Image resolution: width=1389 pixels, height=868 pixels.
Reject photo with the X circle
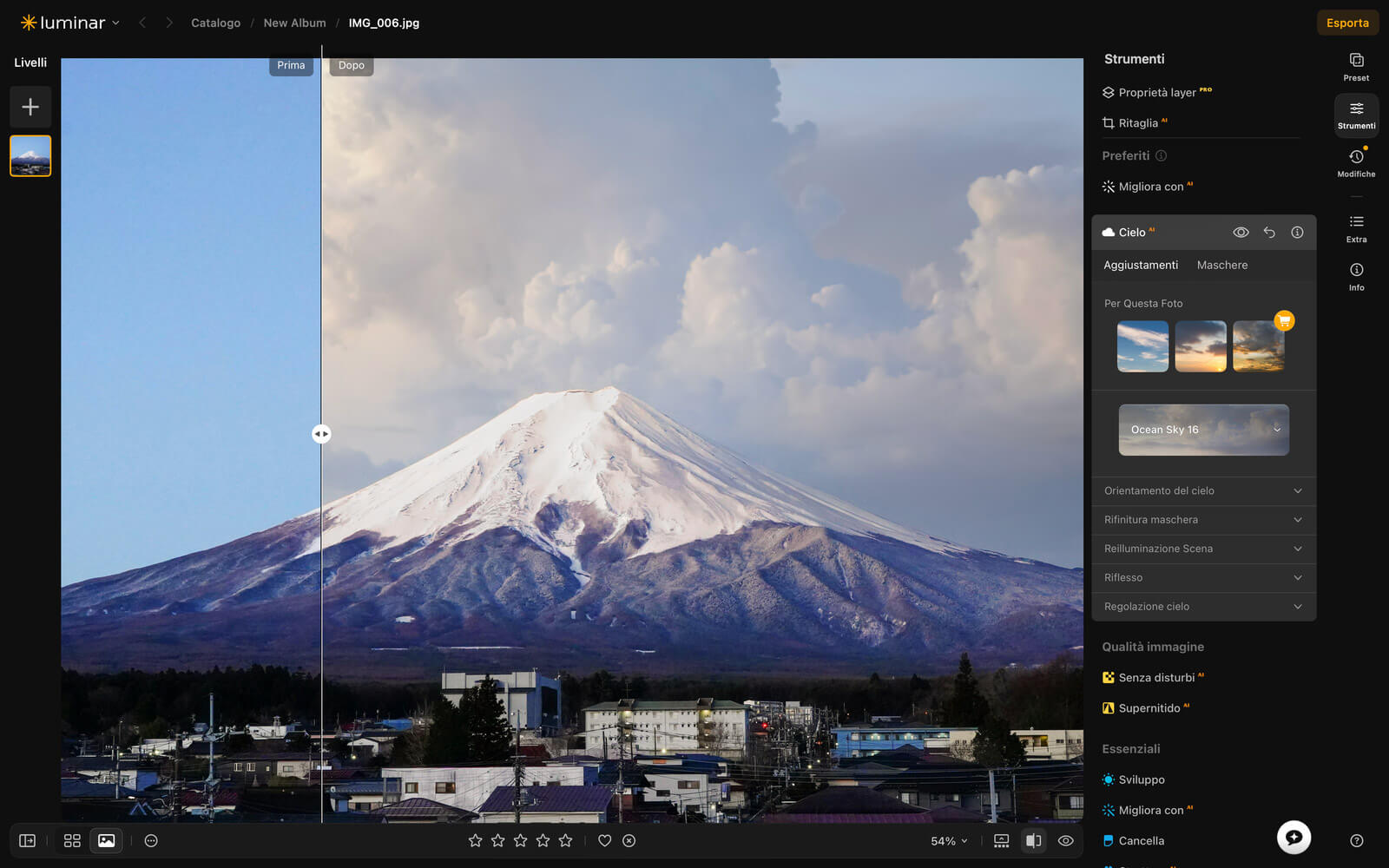click(629, 841)
